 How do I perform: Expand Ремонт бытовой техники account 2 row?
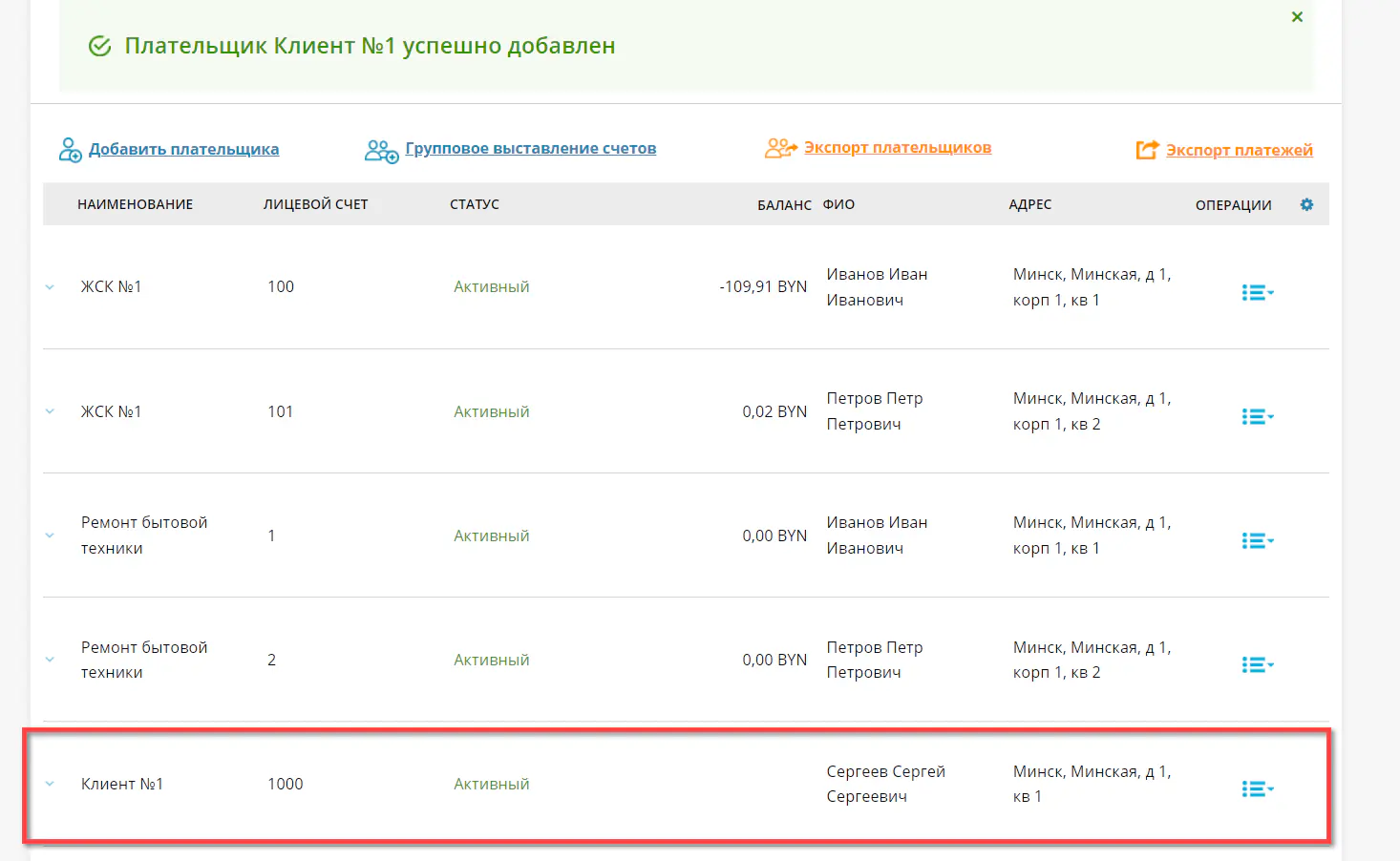tap(50, 660)
